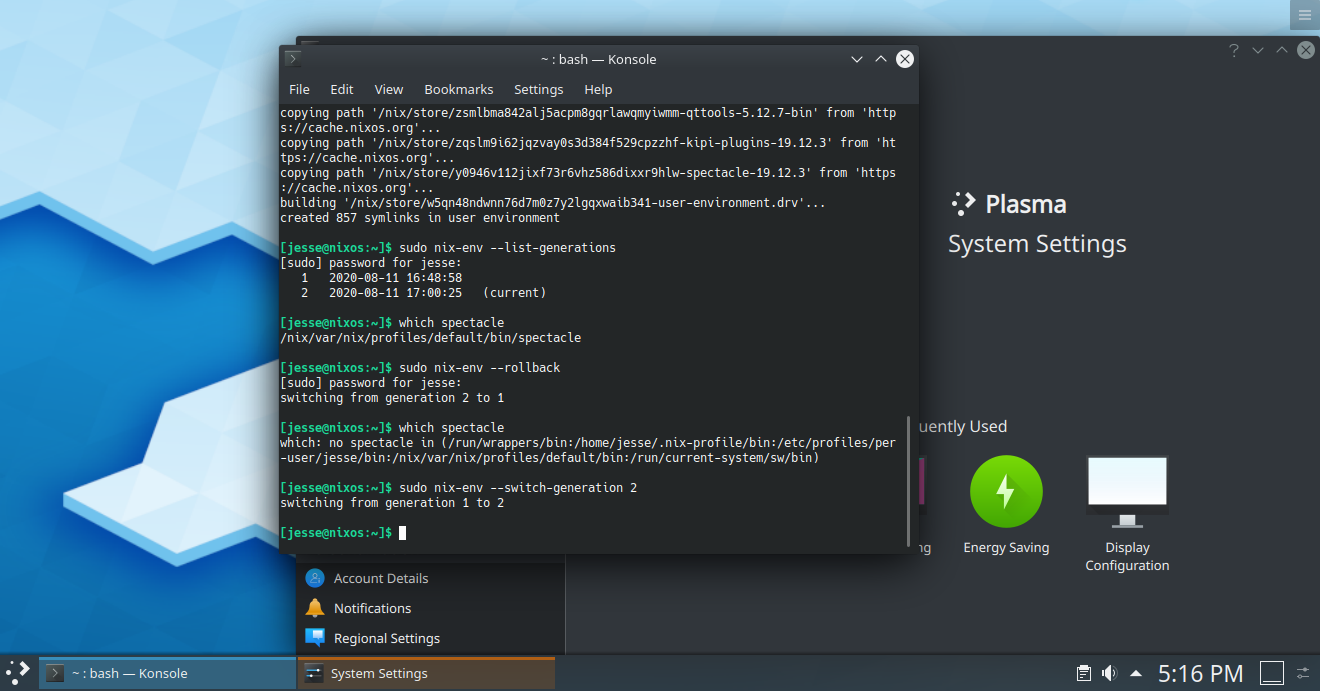Click the terminal cursor at the last prompt

402,533
